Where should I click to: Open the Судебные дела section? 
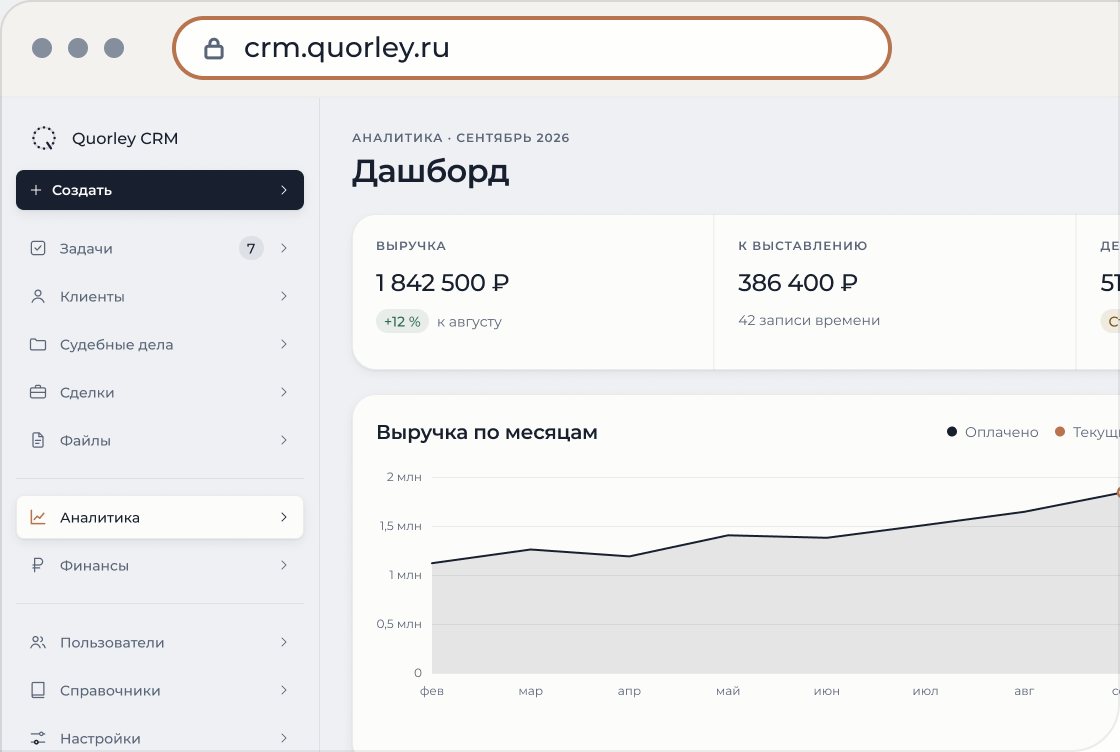tap(160, 344)
